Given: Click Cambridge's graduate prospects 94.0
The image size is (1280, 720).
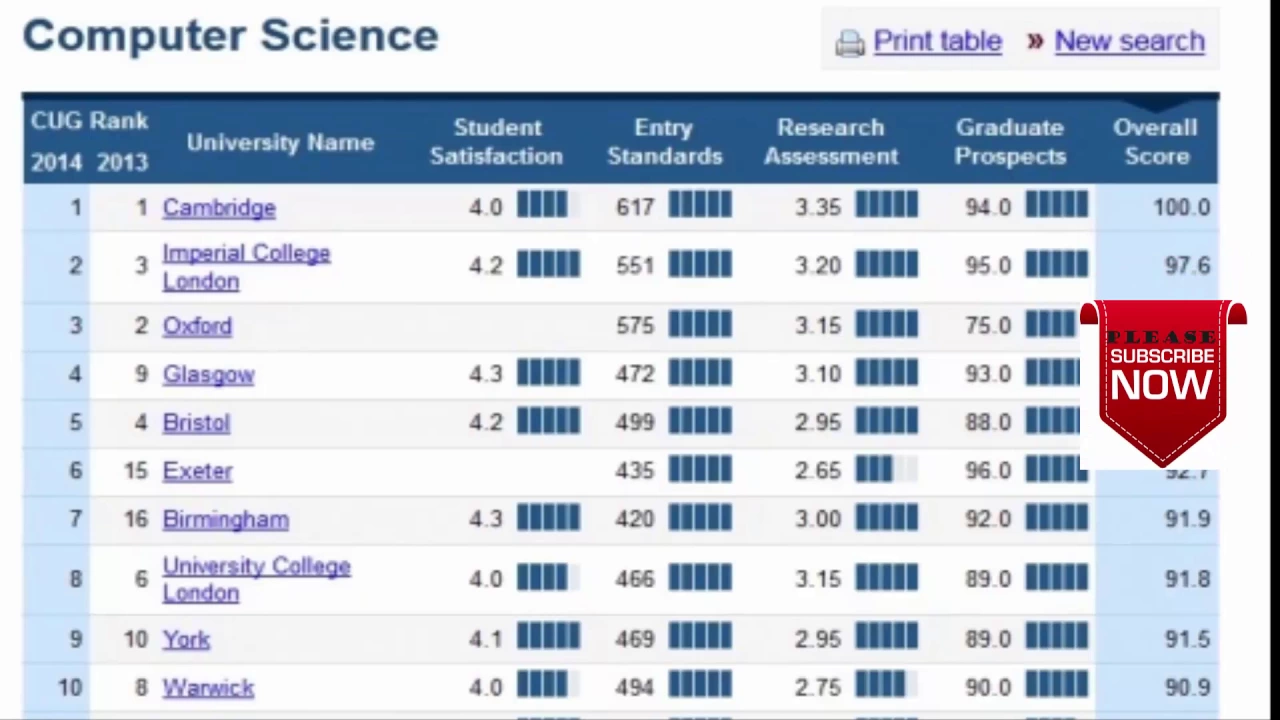Looking at the screenshot, I should point(988,207).
